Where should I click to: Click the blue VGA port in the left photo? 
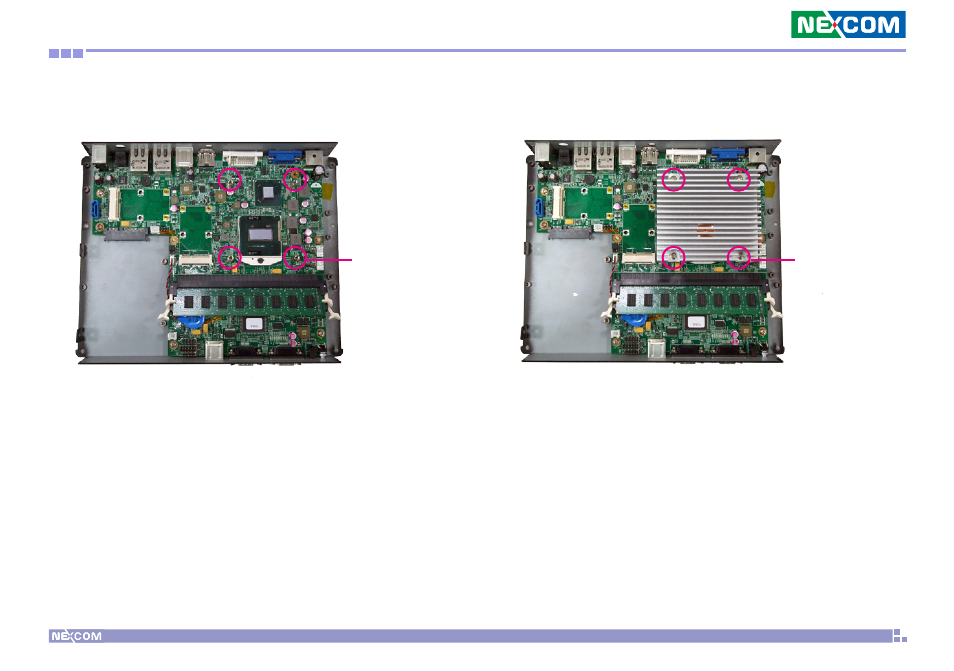(283, 156)
